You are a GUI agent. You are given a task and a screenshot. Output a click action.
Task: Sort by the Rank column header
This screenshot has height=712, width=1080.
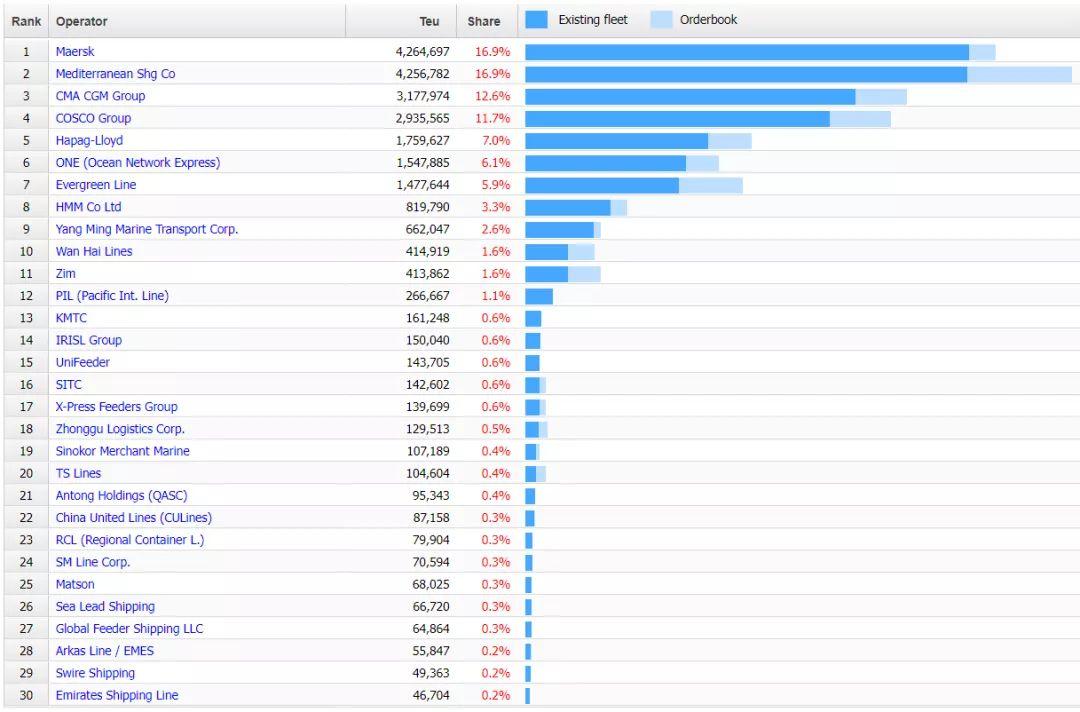point(25,20)
